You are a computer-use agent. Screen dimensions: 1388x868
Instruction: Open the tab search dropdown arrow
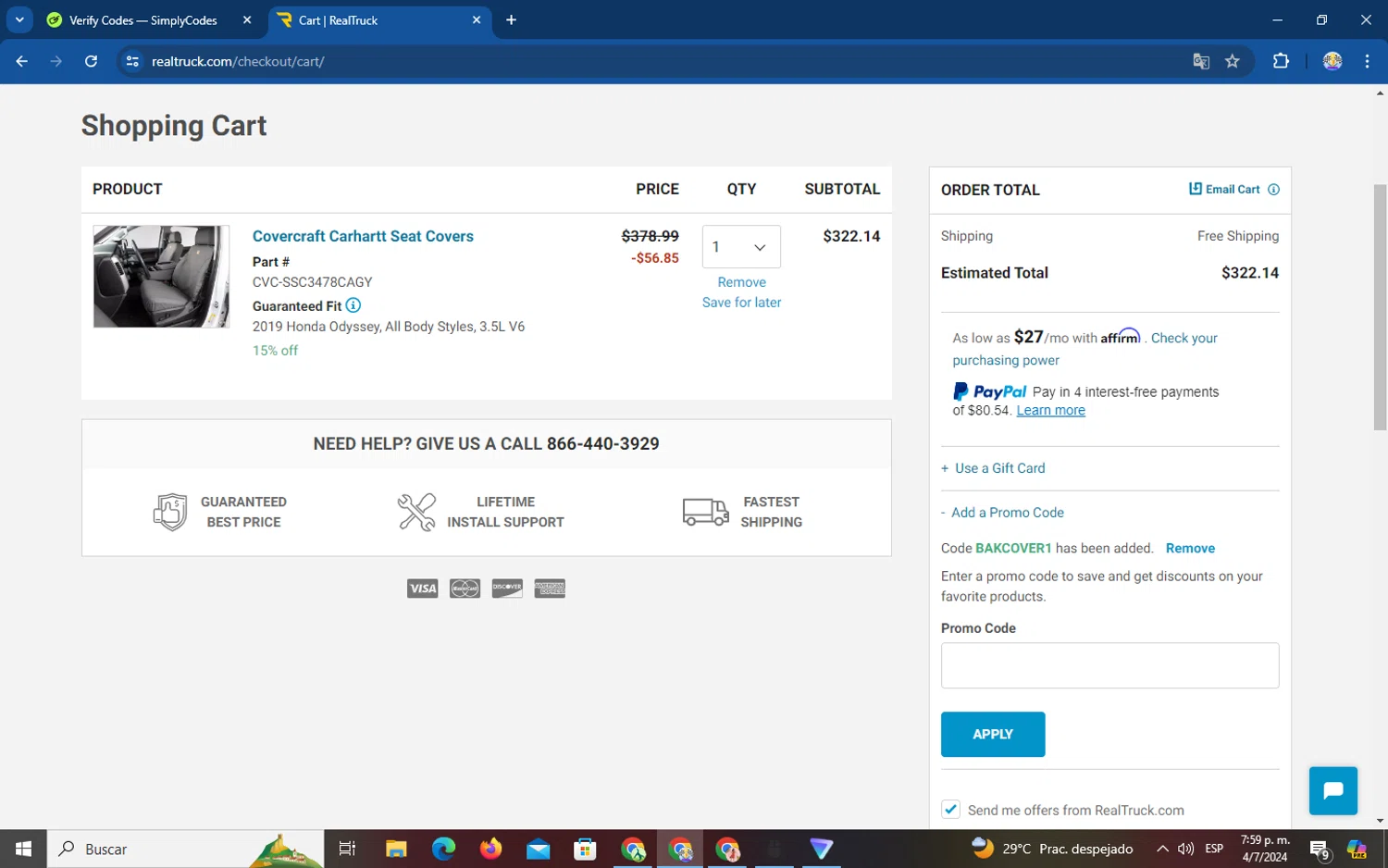[19, 19]
